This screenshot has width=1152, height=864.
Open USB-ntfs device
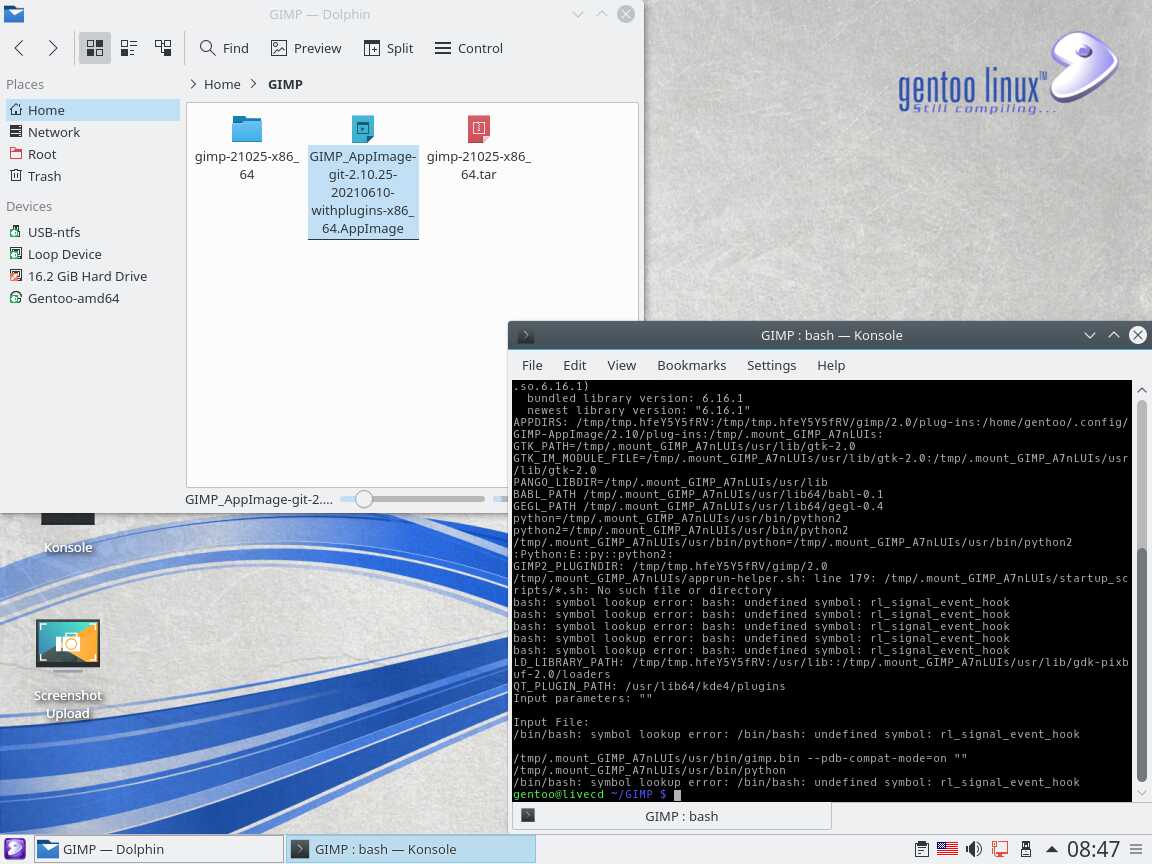click(x=93, y=232)
